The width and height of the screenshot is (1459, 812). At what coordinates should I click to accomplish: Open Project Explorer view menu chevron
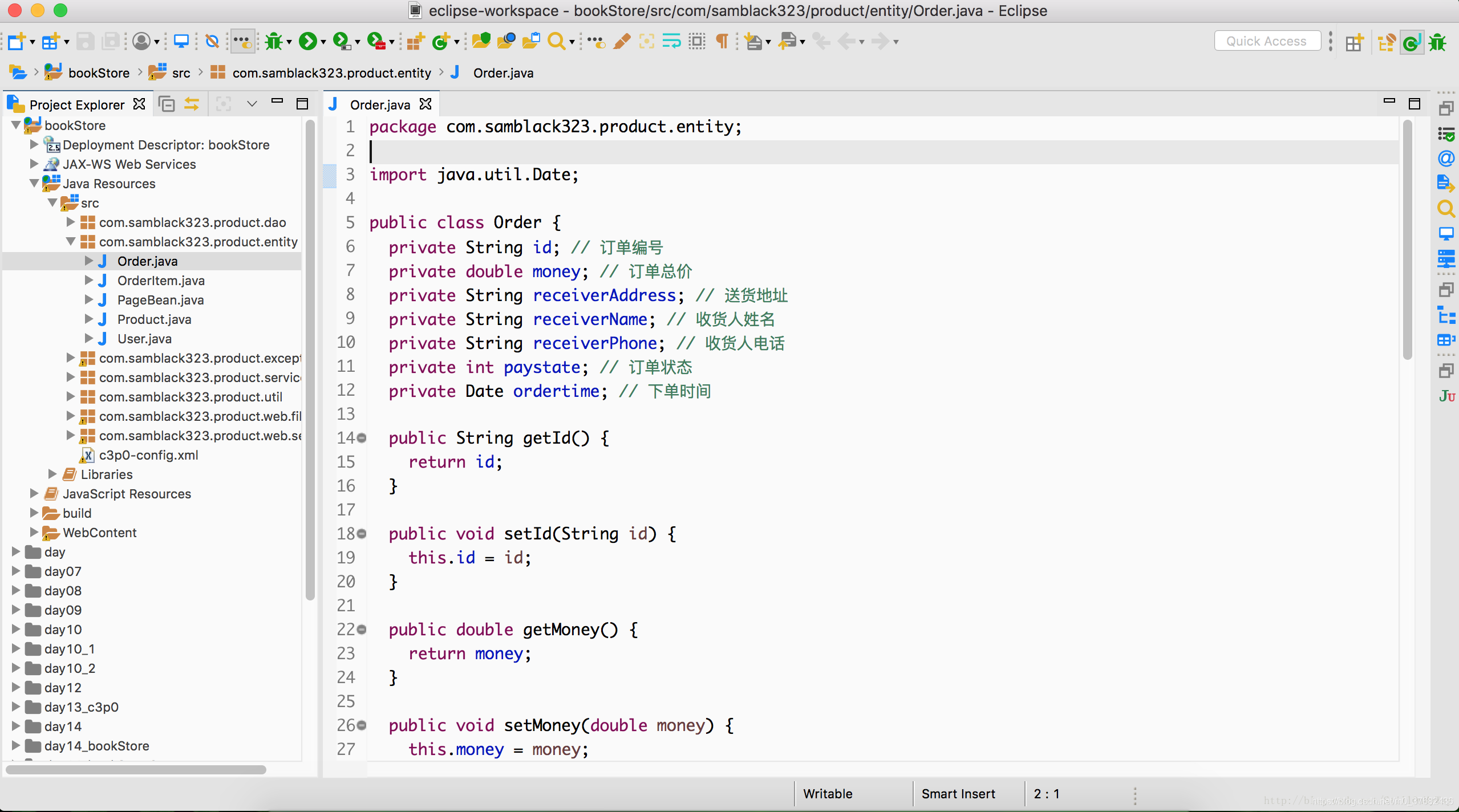point(252,104)
